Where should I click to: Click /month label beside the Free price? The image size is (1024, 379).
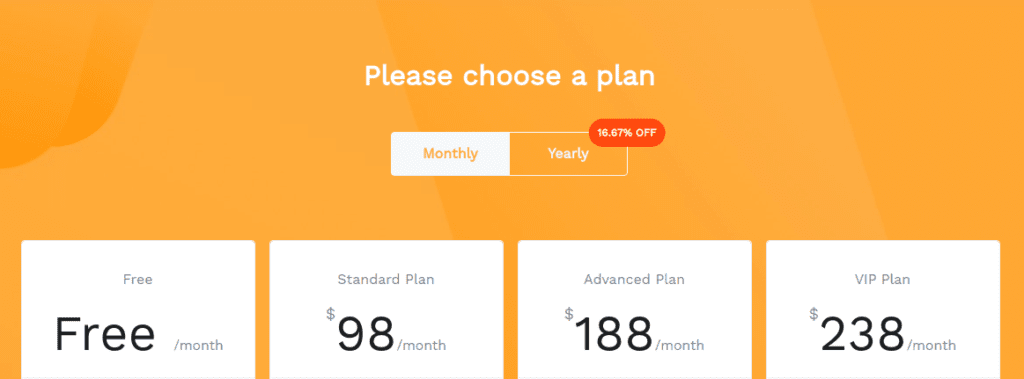tap(199, 345)
